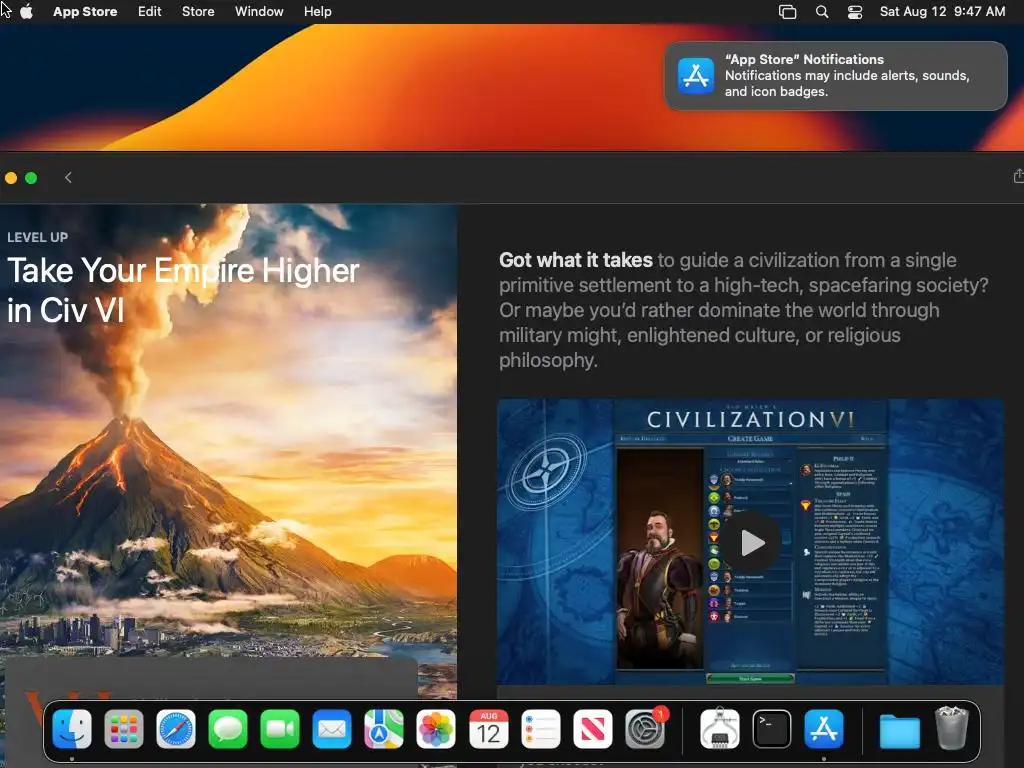
Task: Show the date and time panel
Action: (942, 12)
